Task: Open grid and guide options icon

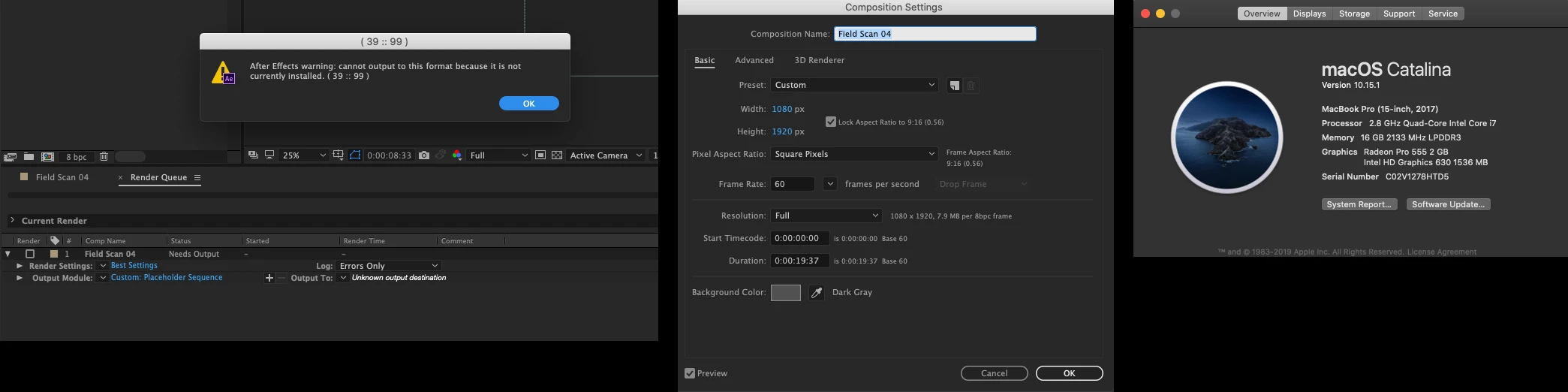Action: 339,155
